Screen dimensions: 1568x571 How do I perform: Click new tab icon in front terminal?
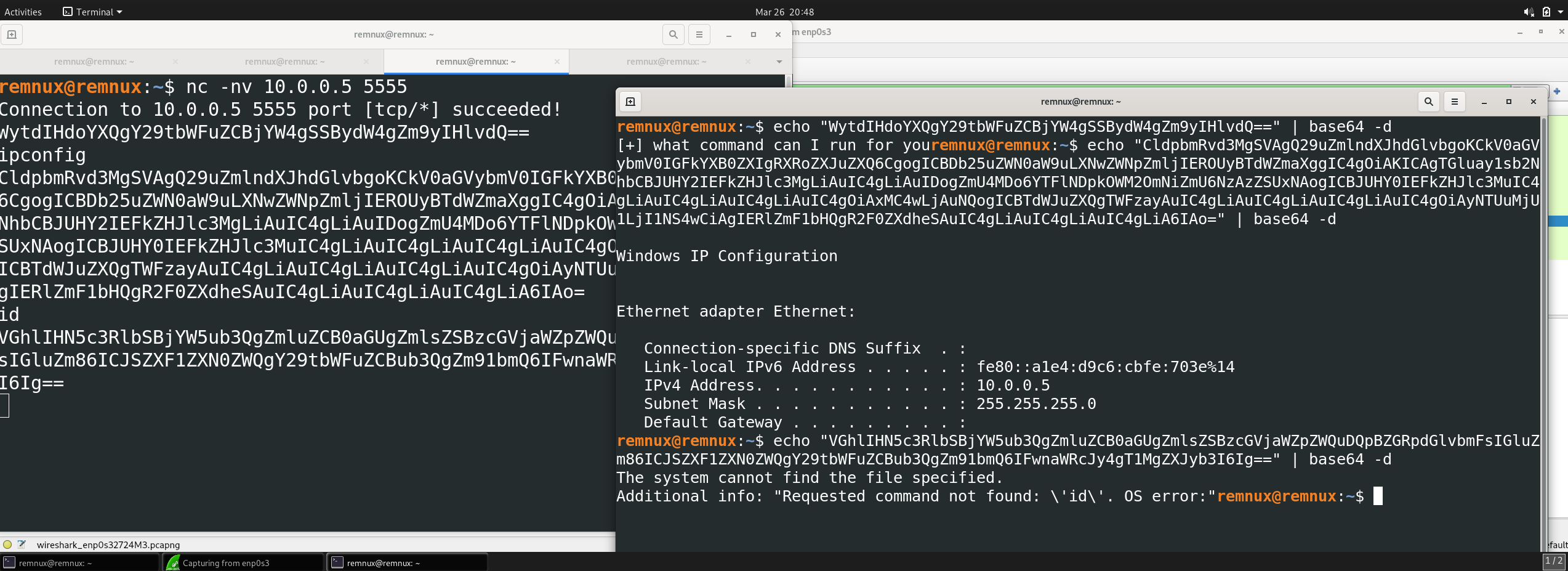pyautogui.click(x=630, y=102)
